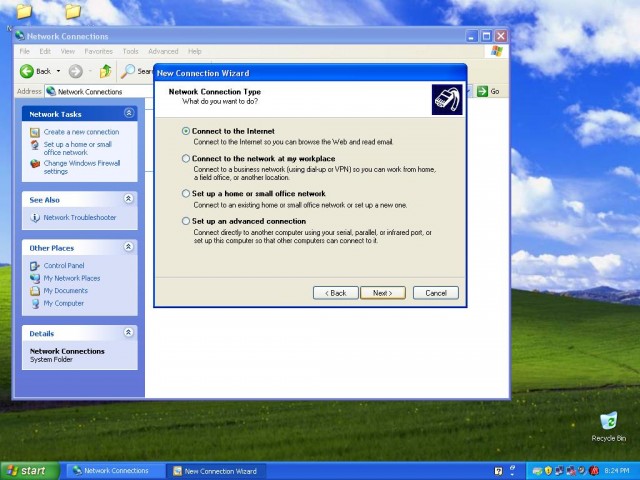Go to My Documents link
The width and height of the screenshot is (640, 480).
pos(66,291)
